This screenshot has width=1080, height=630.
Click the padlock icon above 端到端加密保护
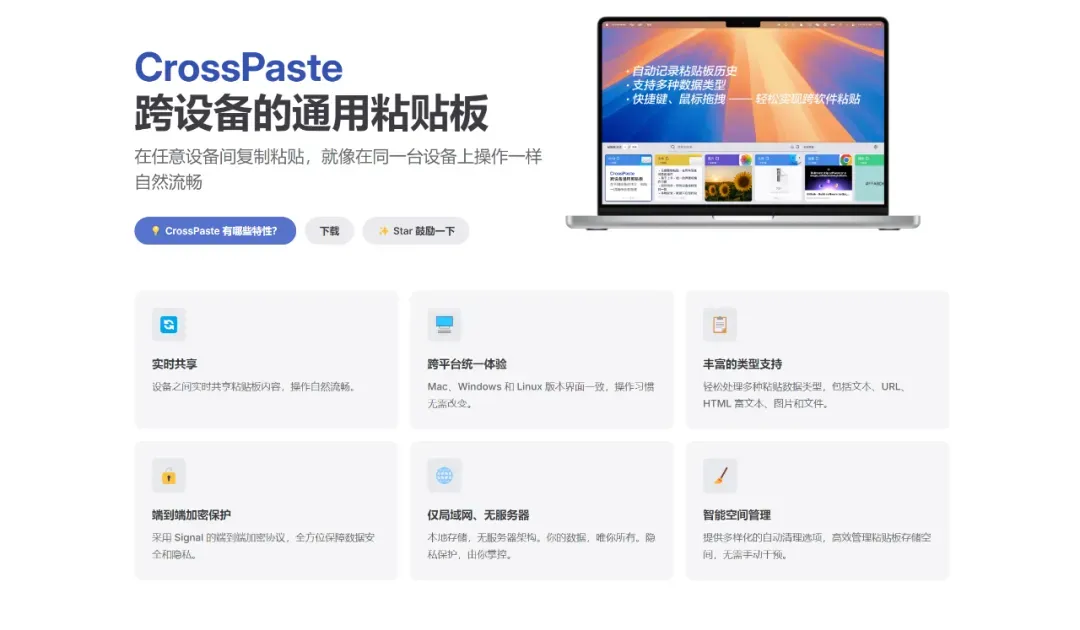click(x=169, y=475)
